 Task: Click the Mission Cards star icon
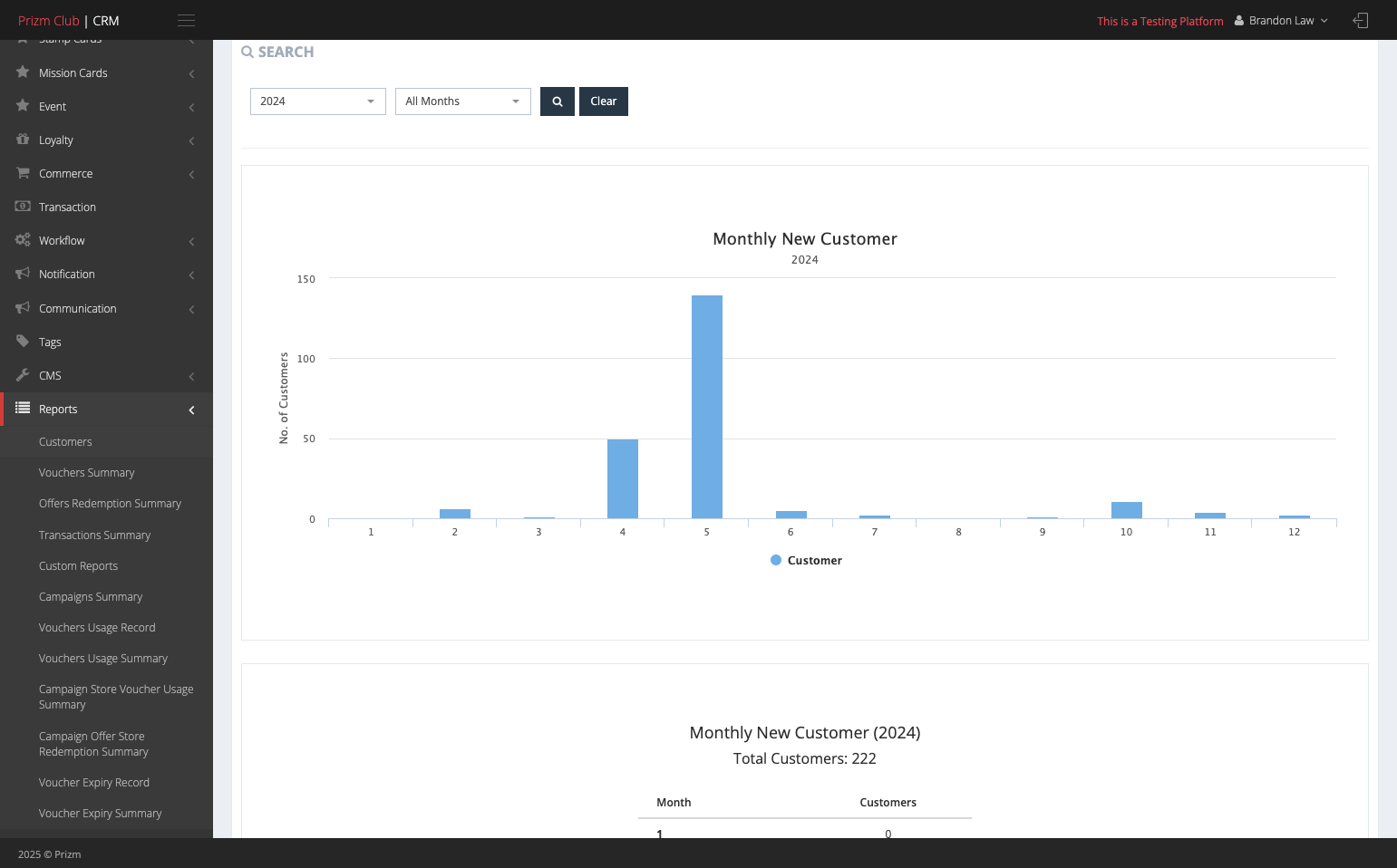pos(23,72)
